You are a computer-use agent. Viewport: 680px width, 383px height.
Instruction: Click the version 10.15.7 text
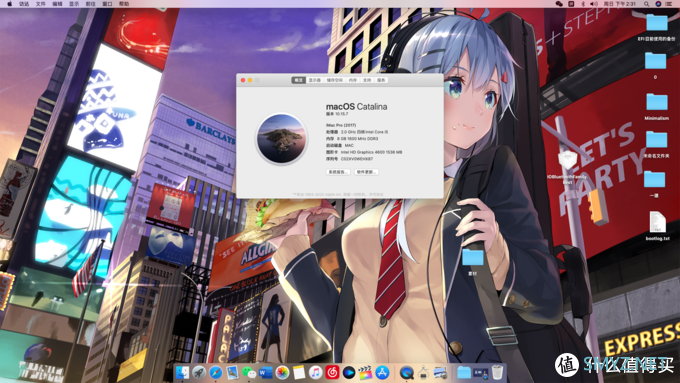click(x=337, y=114)
